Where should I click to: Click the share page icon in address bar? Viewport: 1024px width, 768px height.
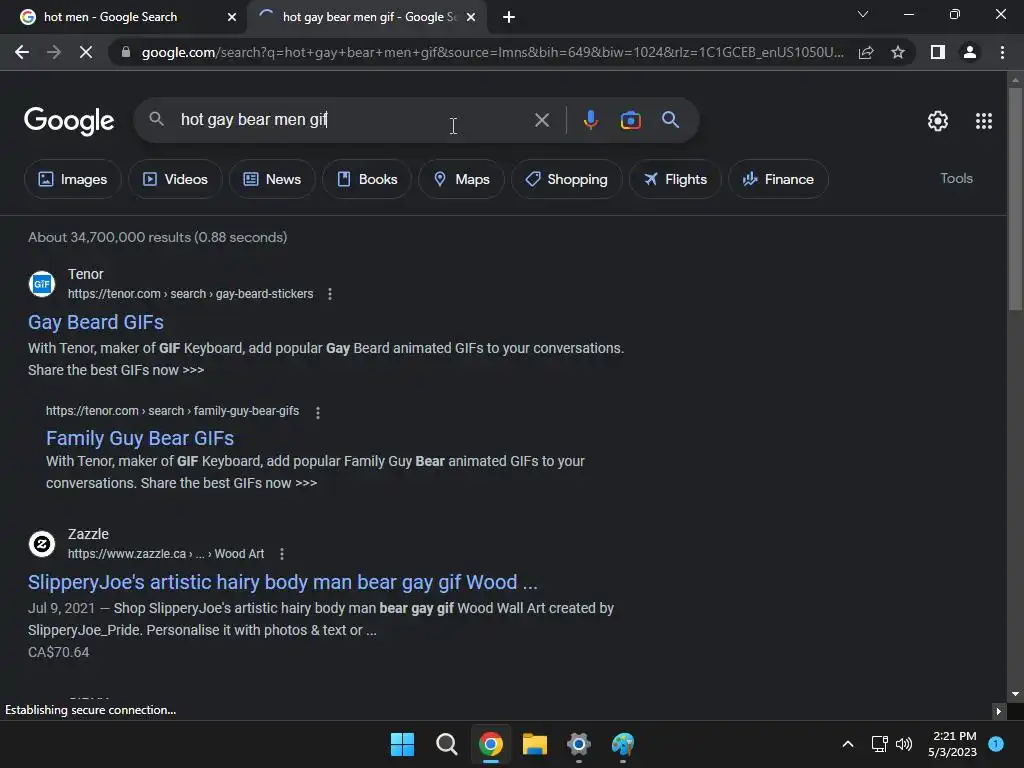pos(866,52)
